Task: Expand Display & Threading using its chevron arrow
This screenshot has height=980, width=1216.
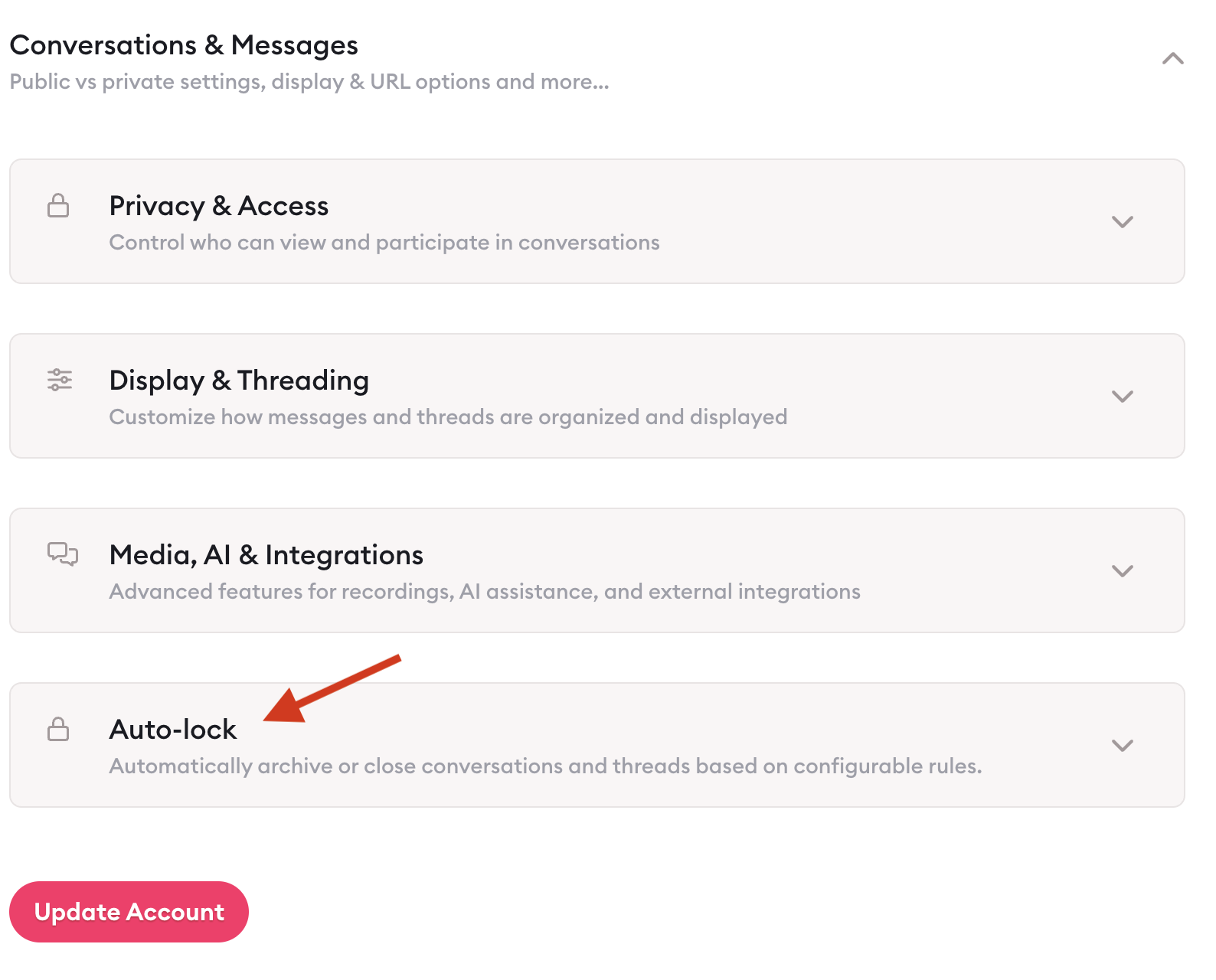Action: click(1122, 397)
